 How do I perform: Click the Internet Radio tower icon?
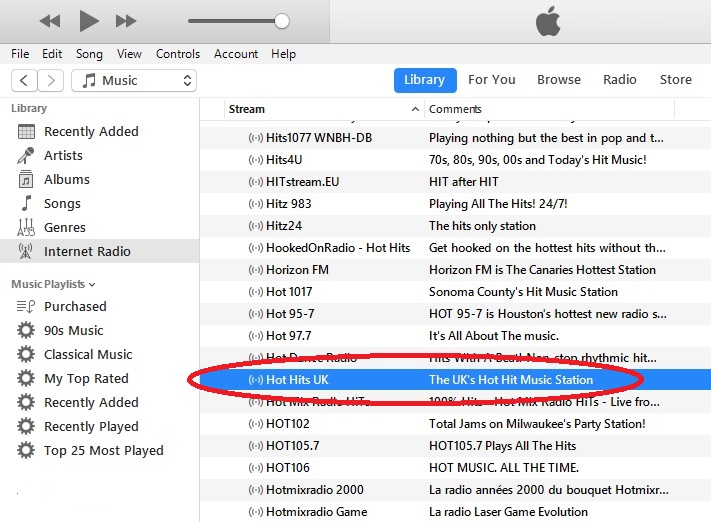[x=26, y=251]
